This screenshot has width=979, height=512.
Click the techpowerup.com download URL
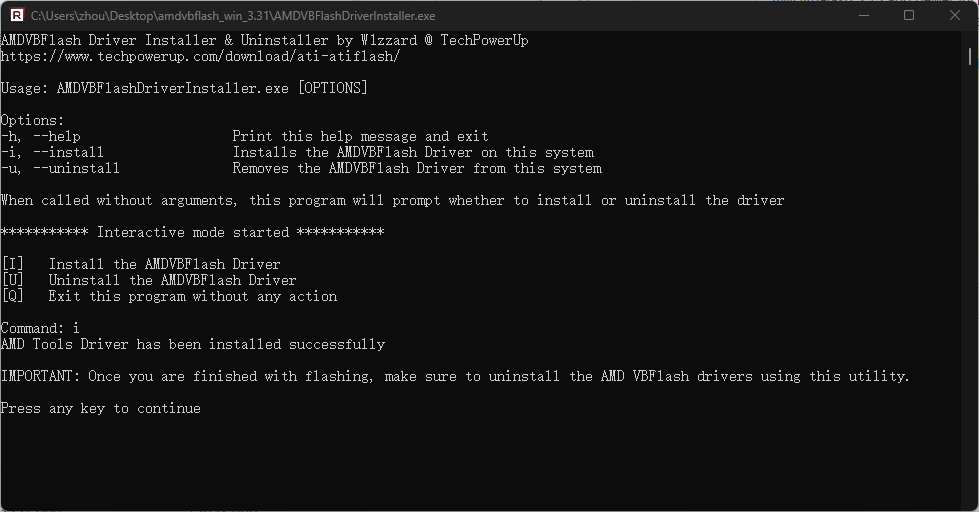pos(200,56)
